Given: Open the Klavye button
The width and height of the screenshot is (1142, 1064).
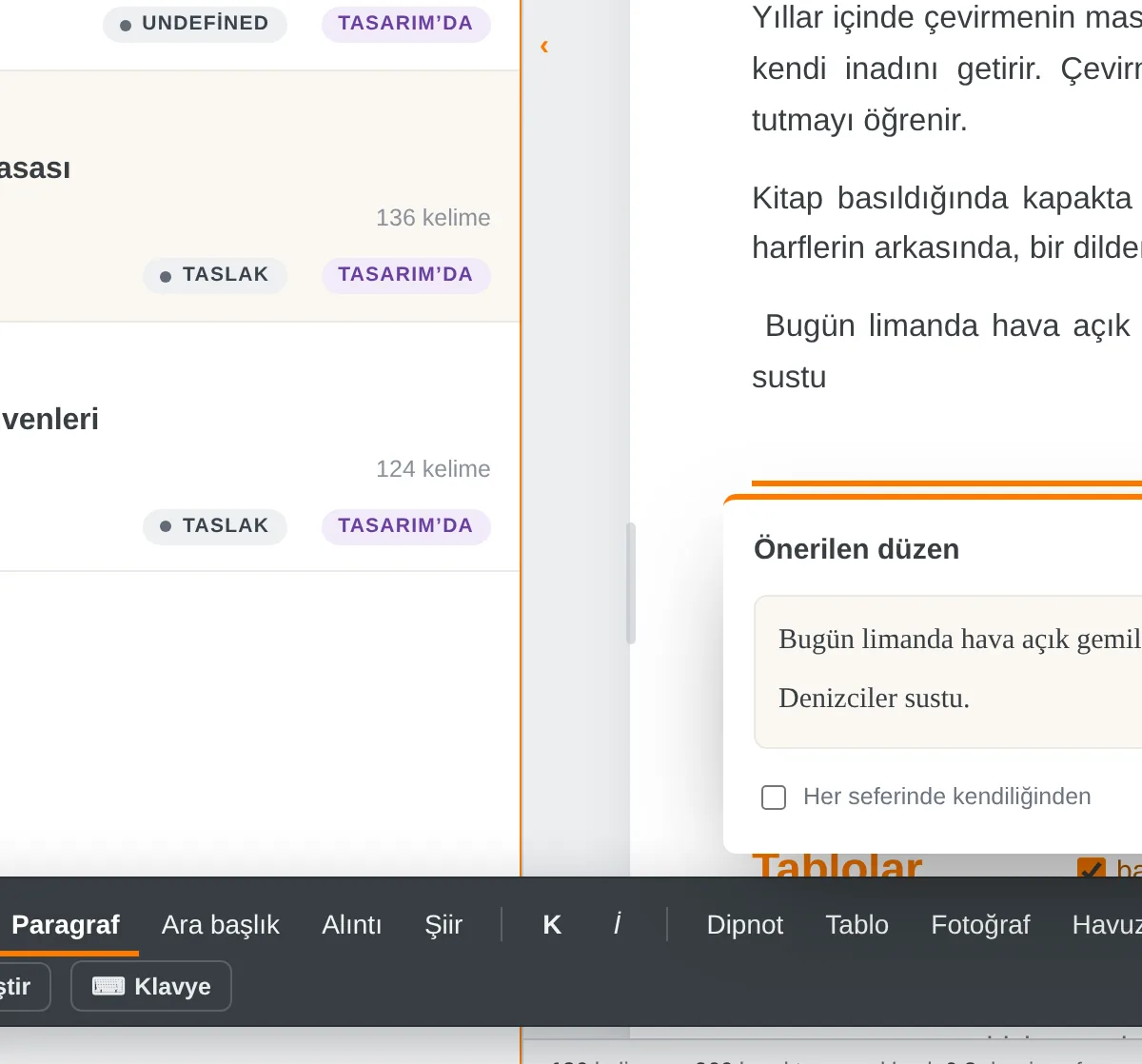Looking at the screenshot, I should point(151,986).
